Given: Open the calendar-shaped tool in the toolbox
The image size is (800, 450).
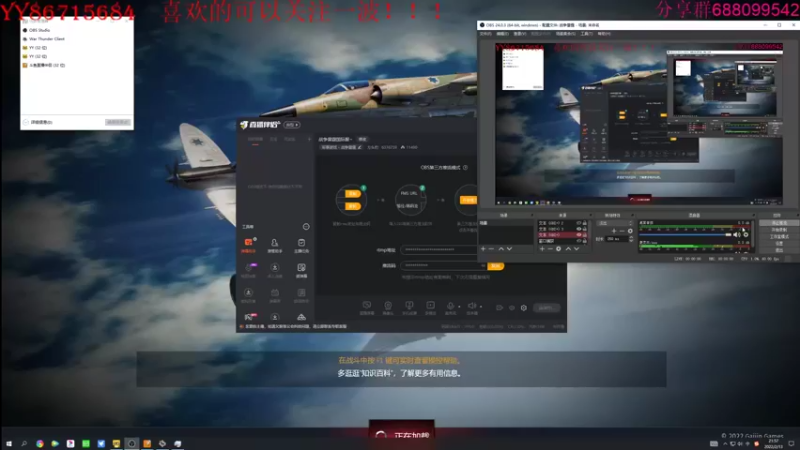Looking at the screenshot, I should pos(274,295).
